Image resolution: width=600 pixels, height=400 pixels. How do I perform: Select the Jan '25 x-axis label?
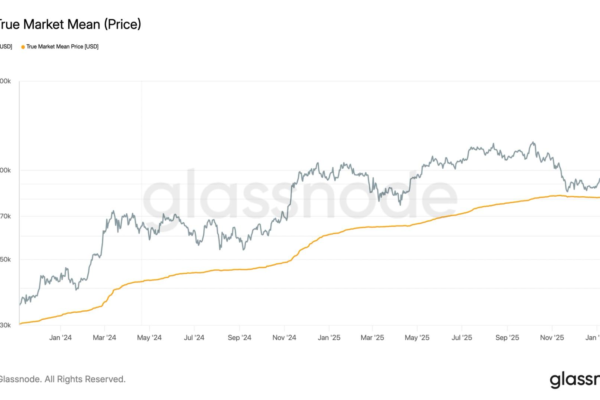tap(329, 338)
